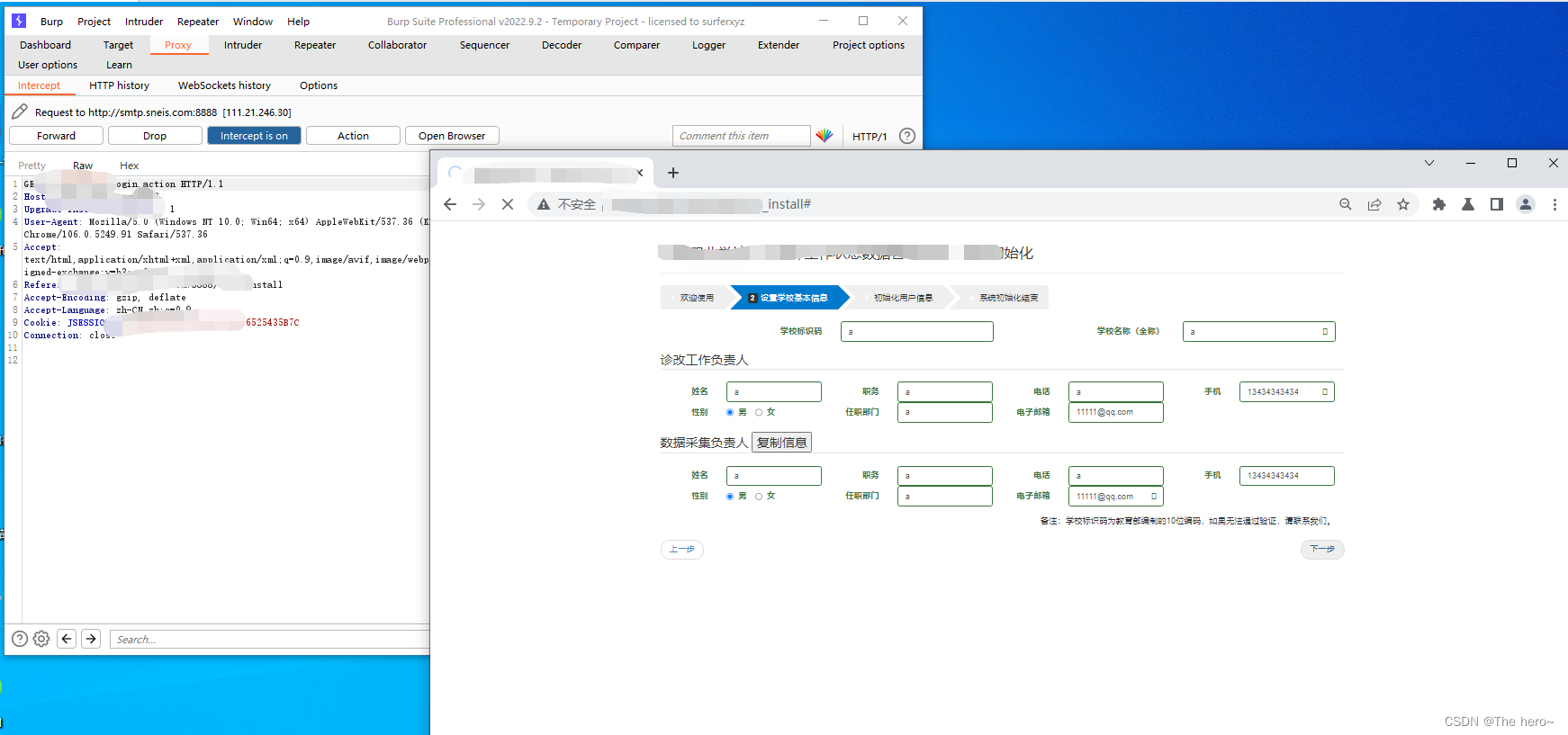Open the Project options tab
Image resolution: width=1568 pixels, height=735 pixels.
869,45
